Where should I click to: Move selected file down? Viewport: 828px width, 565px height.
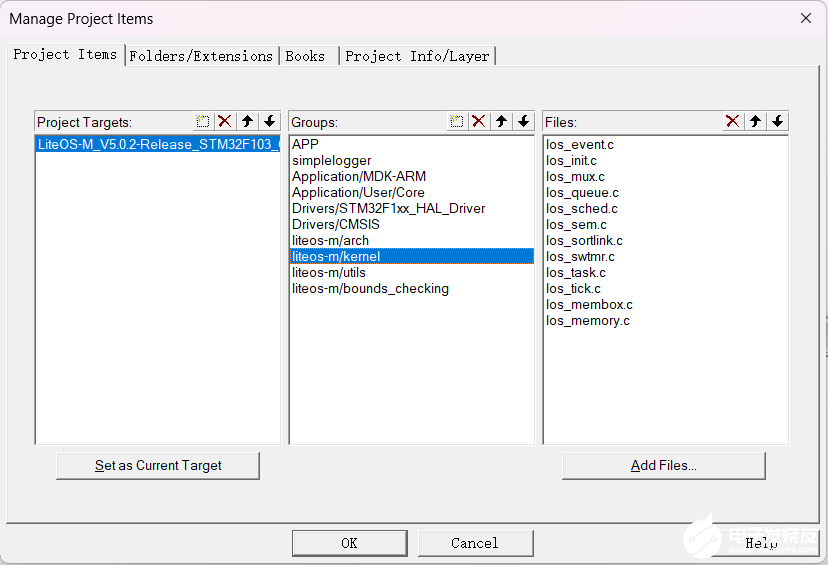coord(777,121)
